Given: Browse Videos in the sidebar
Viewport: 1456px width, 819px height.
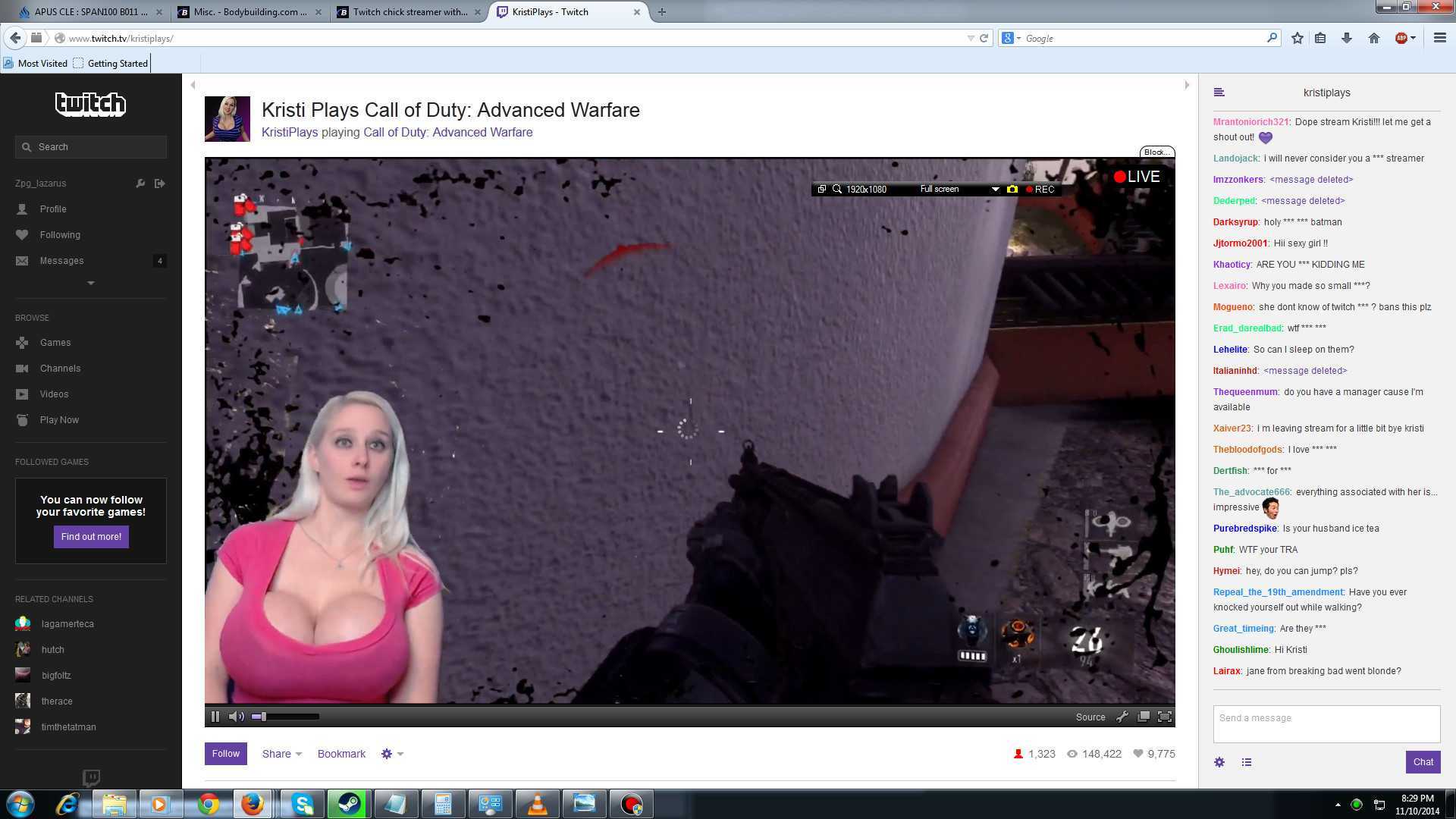Looking at the screenshot, I should coord(54,394).
